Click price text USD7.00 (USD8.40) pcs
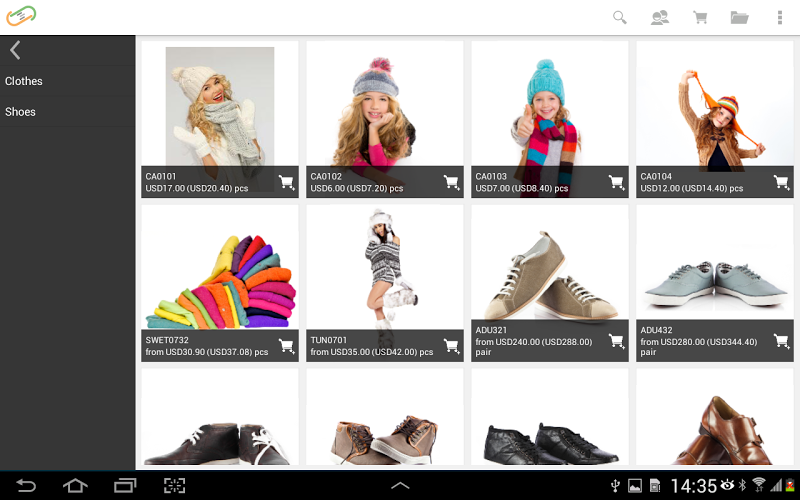800x500 pixels. pyautogui.click(x=521, y=188)
